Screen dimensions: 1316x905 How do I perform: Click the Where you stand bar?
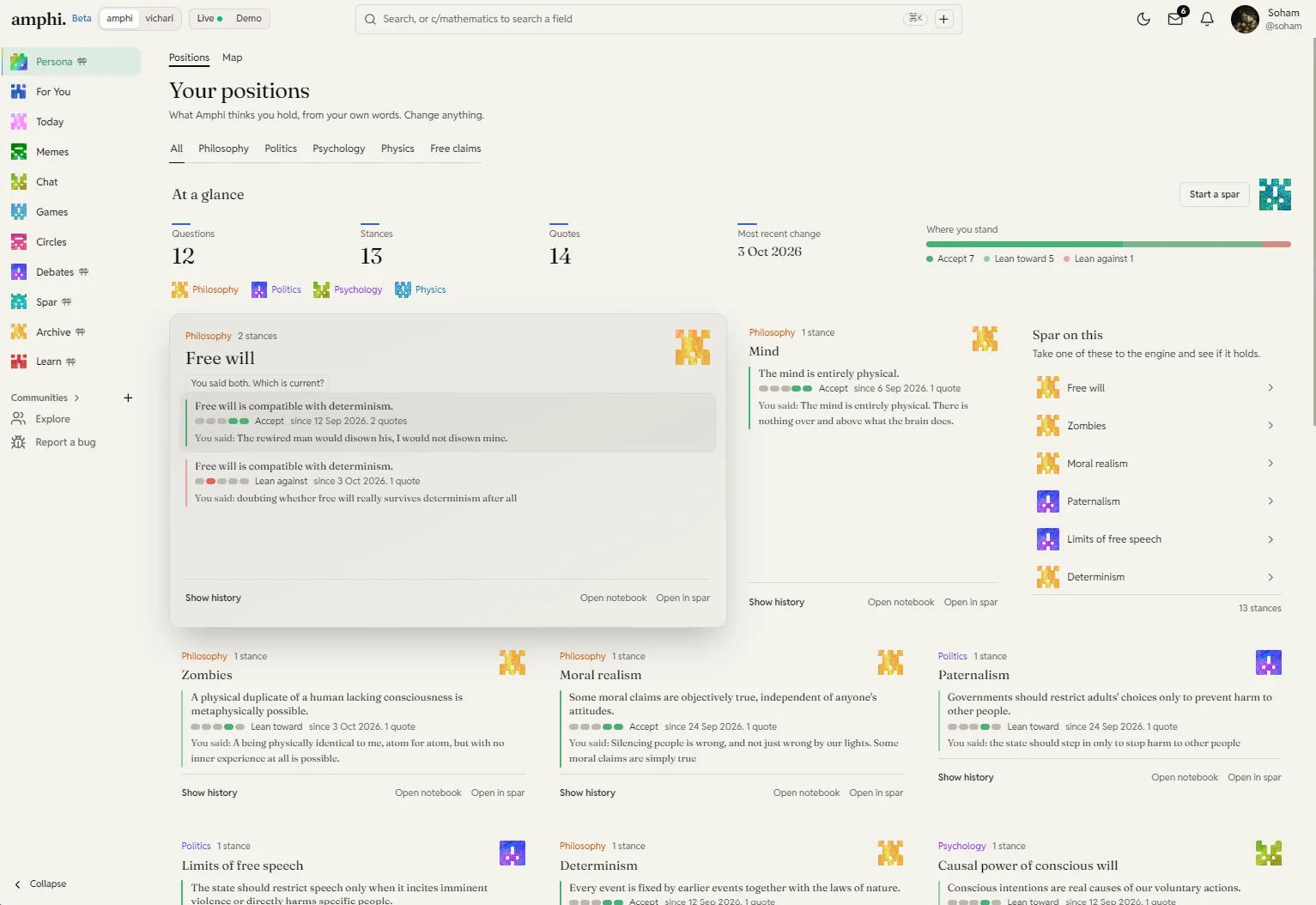tap(1108, 244)
